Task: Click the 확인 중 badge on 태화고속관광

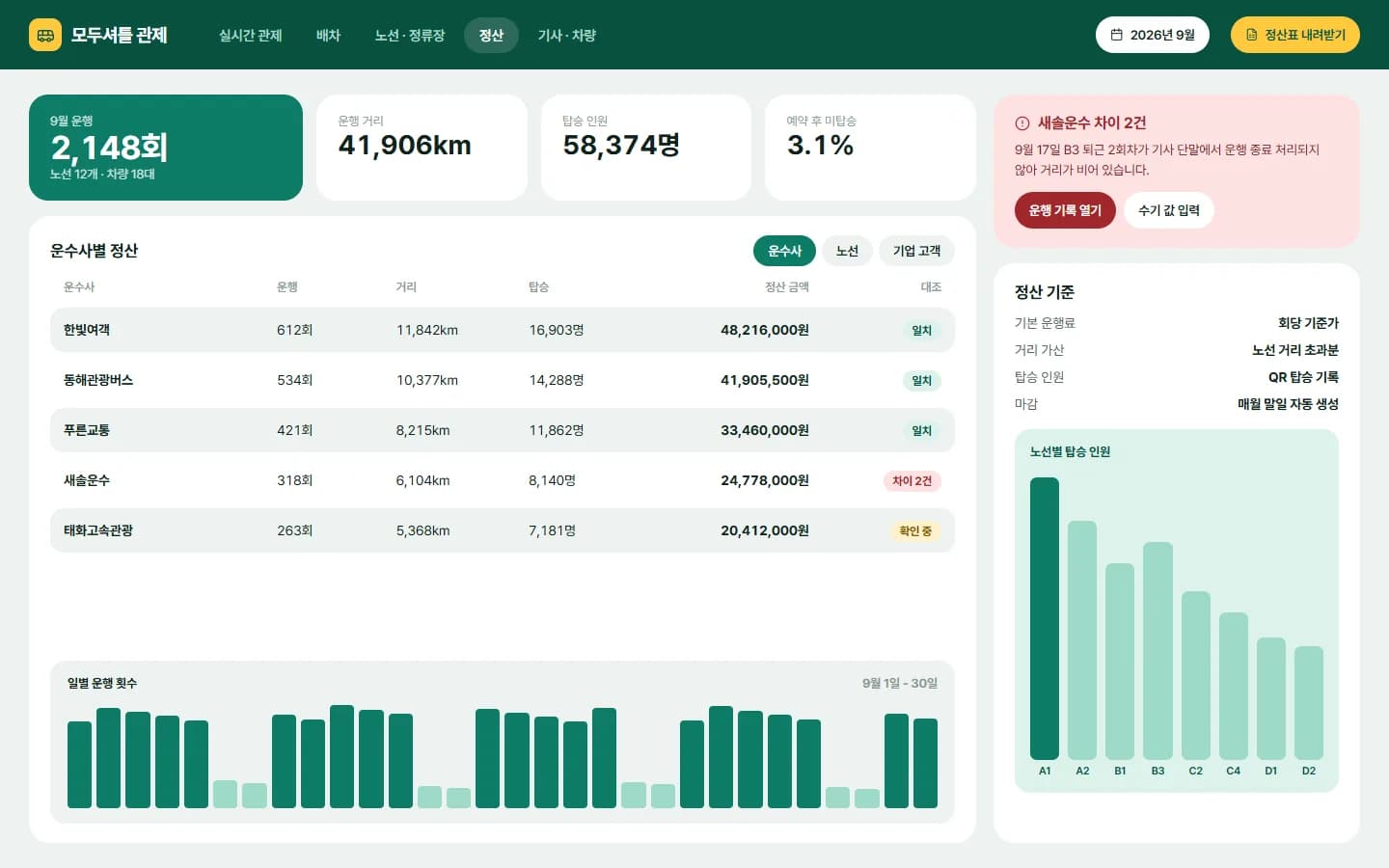Action: pyautogui.click(x=915, y=530)
